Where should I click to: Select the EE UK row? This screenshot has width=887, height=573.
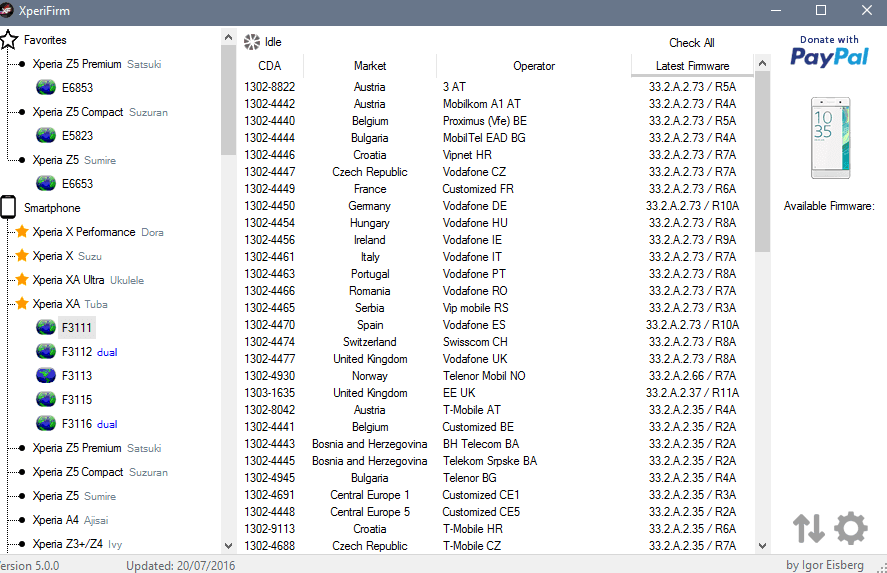pos(496,393)
